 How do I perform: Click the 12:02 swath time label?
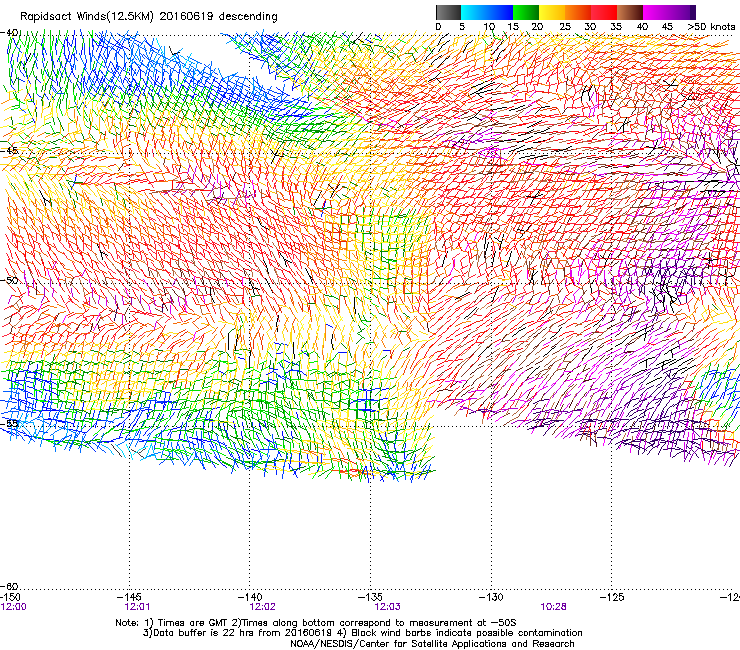click(x=262, y=607)
